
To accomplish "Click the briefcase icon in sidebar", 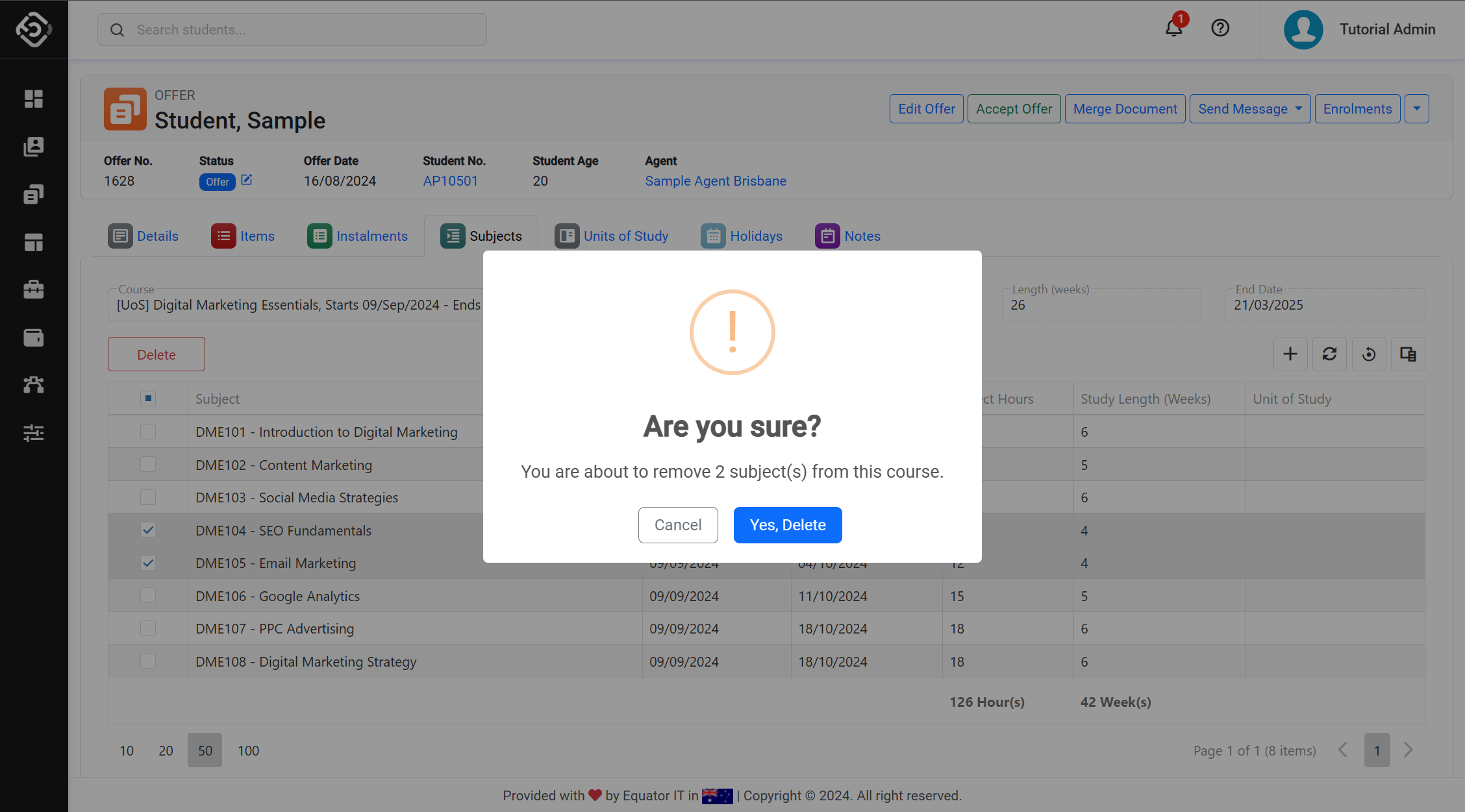I will point(34,289).
